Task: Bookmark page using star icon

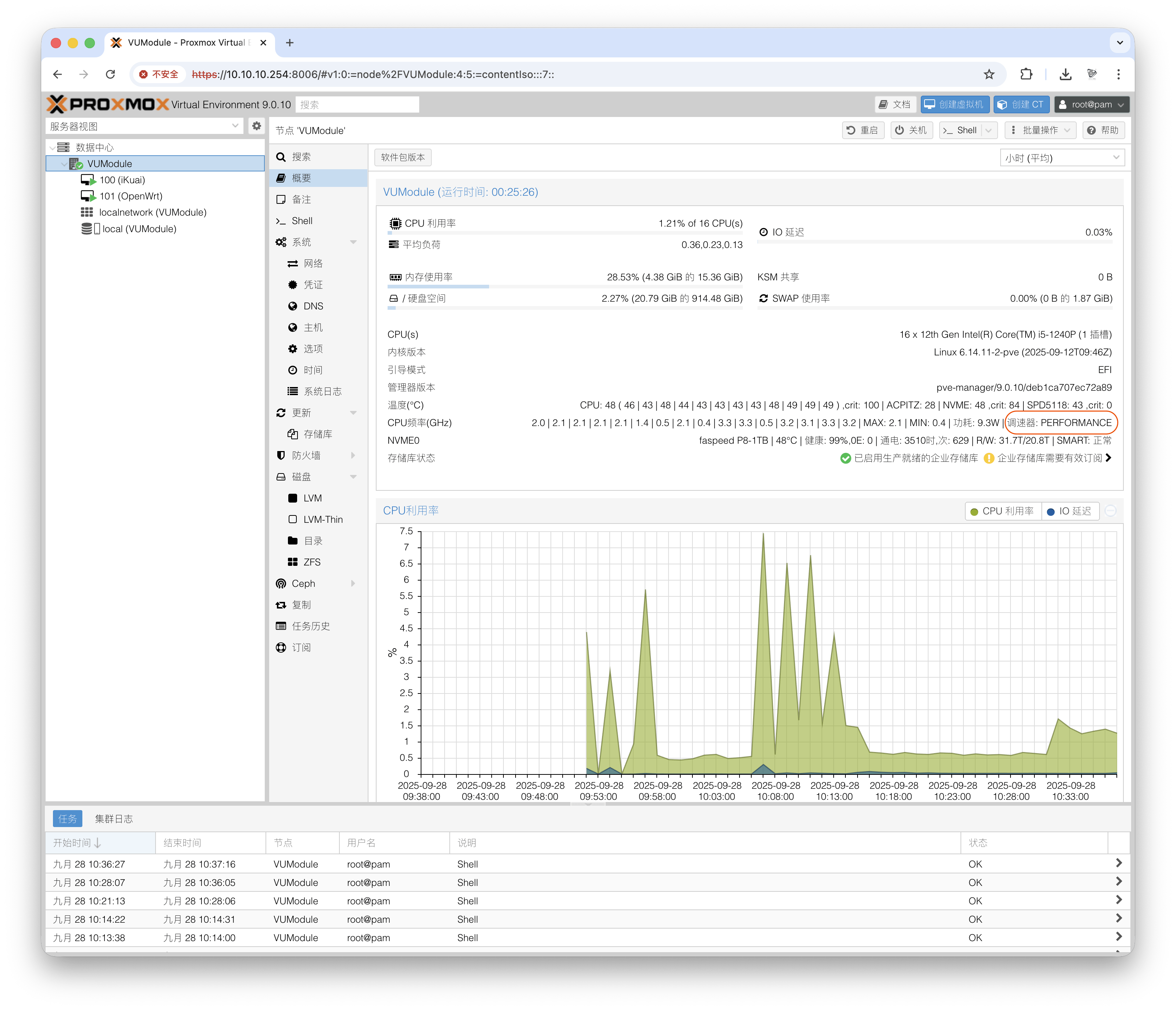Action: click(989, 74)
